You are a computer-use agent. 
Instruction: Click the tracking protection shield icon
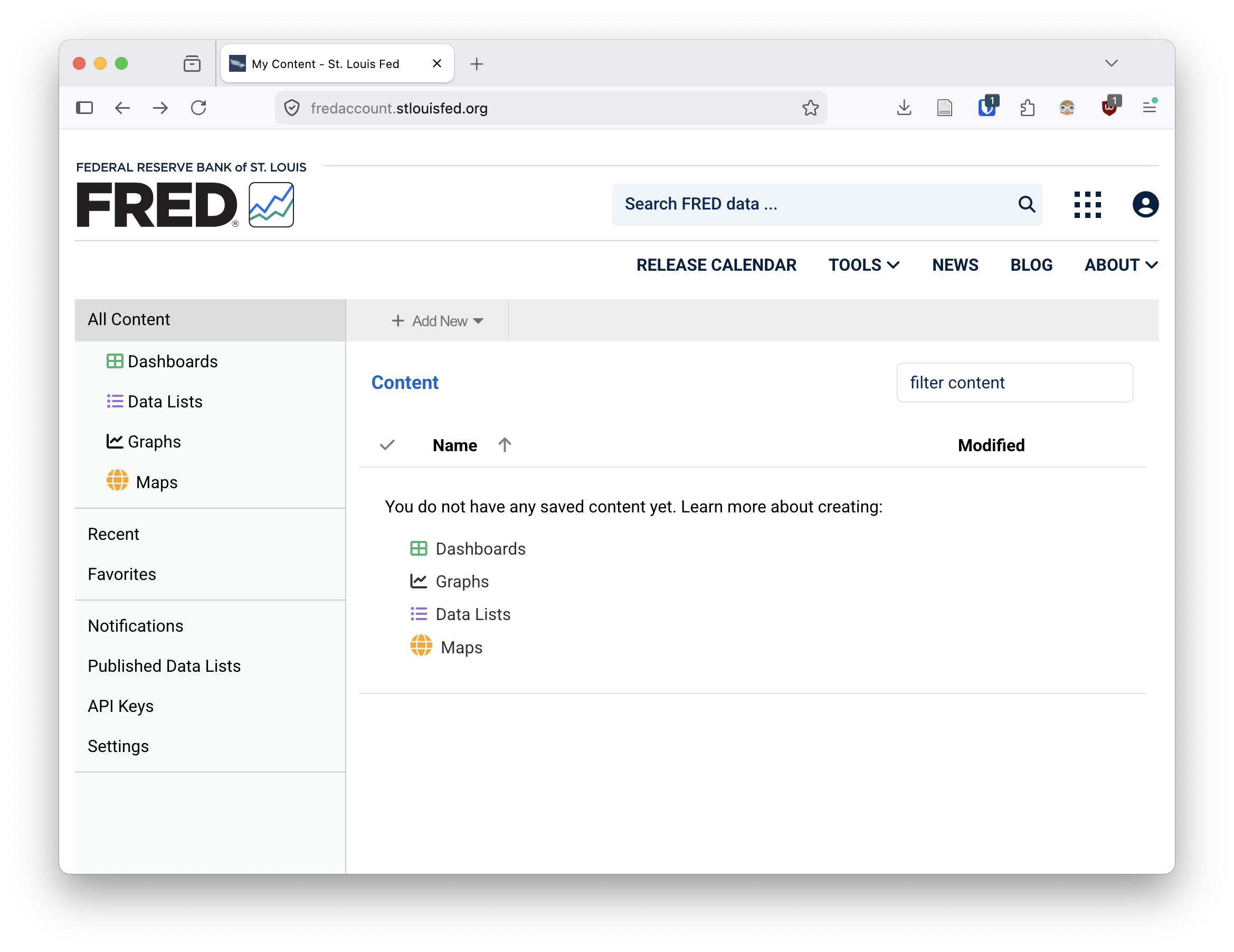point(291,108)
